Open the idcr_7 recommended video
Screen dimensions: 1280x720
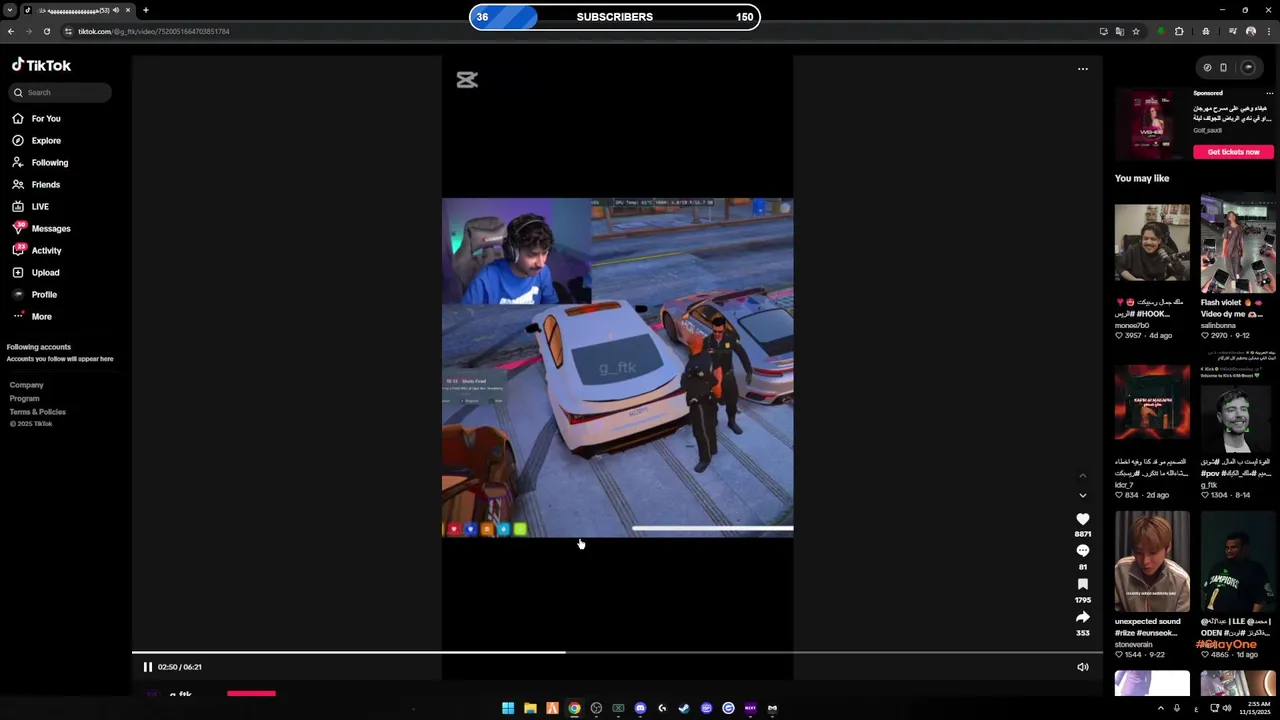(x=1152, y=402)
